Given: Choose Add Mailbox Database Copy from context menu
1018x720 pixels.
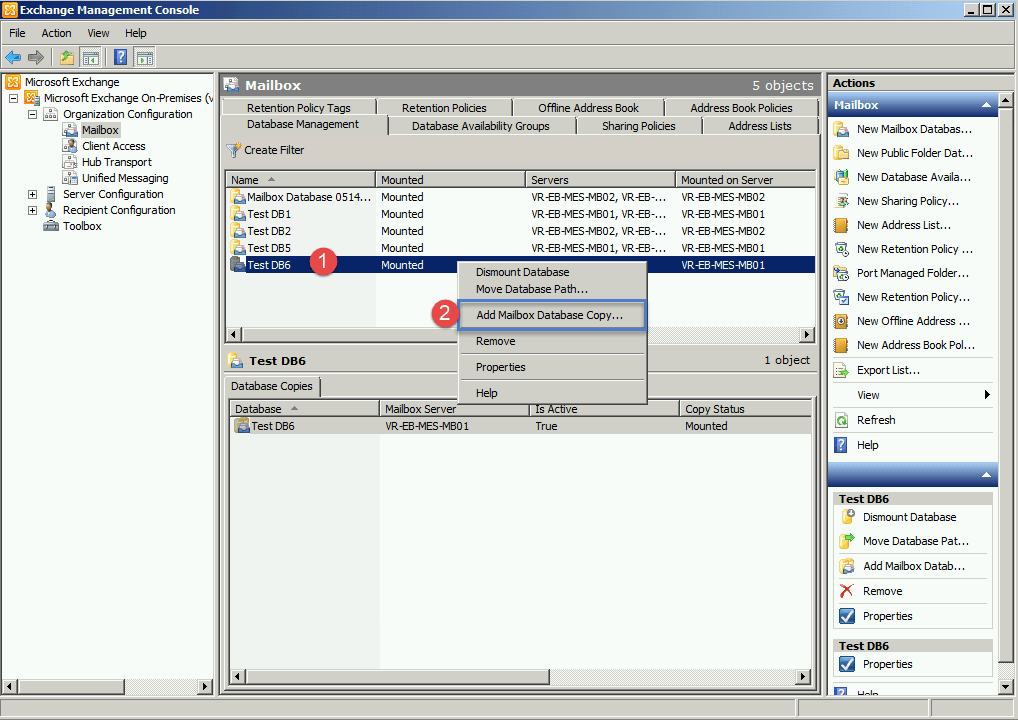Looking at the screenshot, I should [551, 315].
